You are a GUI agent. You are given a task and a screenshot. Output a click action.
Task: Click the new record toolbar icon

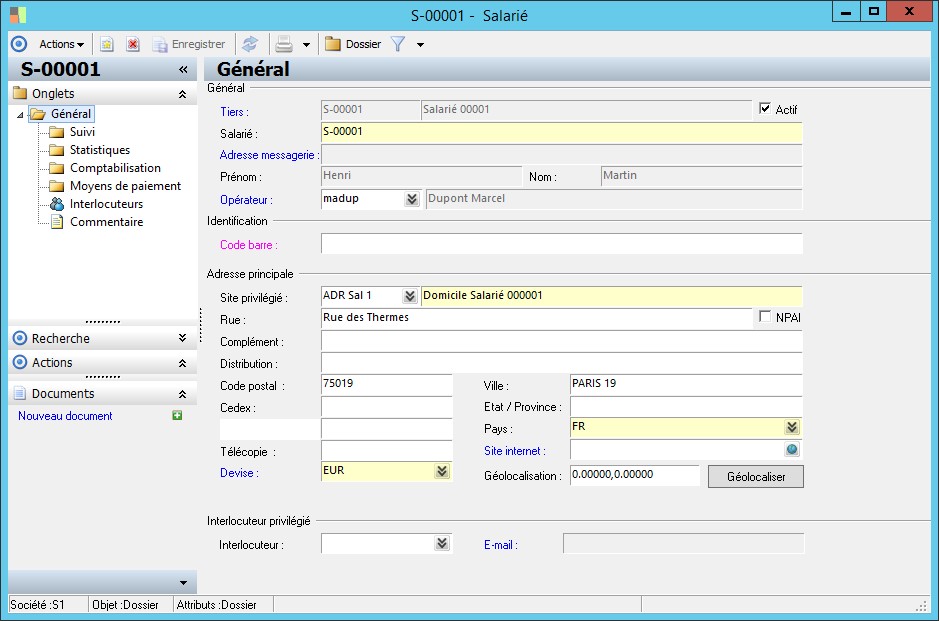106,44
